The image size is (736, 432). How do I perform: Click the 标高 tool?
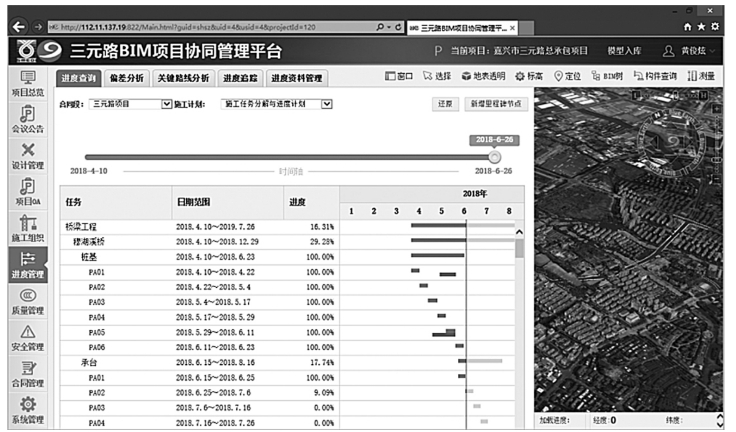[x=529, y=76]
